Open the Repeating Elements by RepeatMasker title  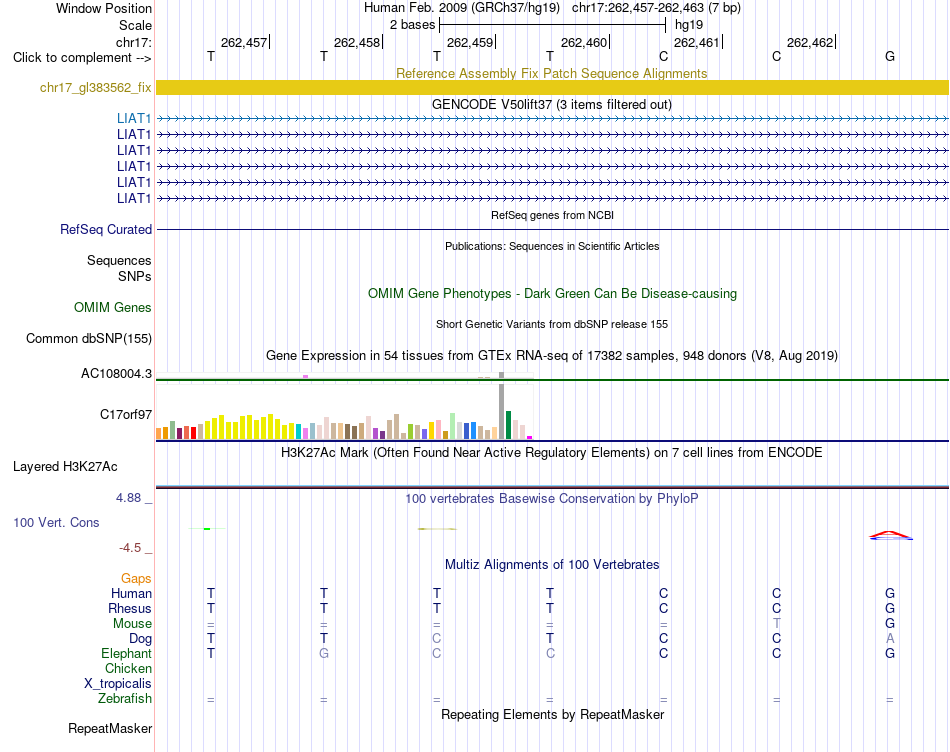(552, 714)
